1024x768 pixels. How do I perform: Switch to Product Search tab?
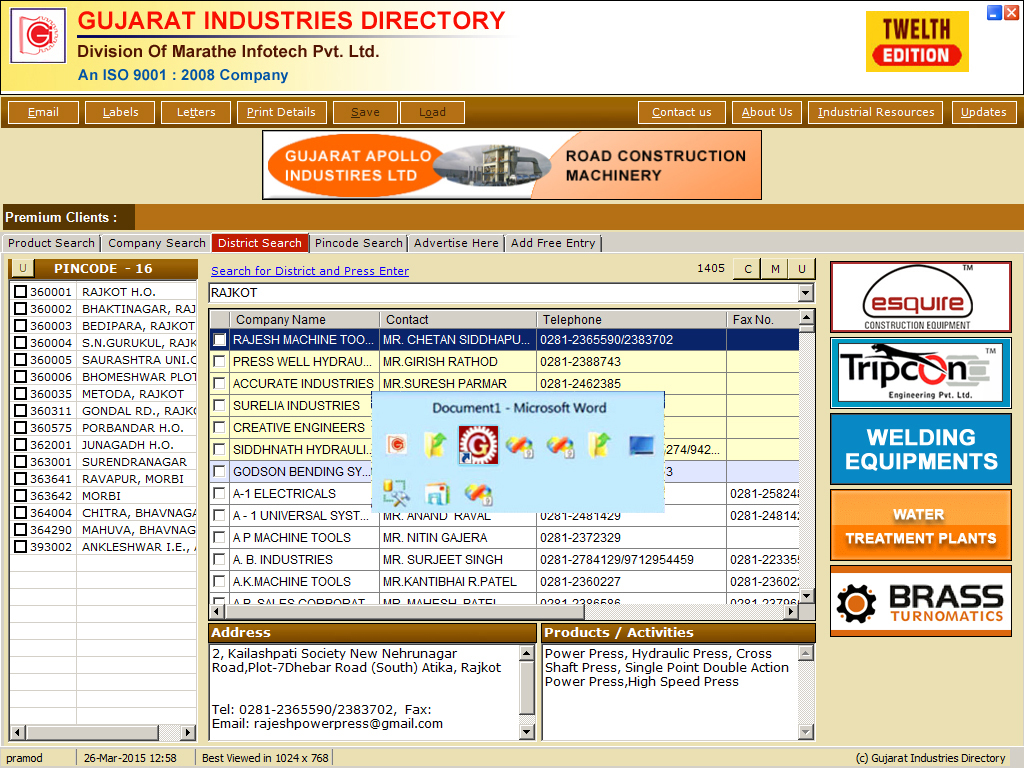click(x=52, y=243)
